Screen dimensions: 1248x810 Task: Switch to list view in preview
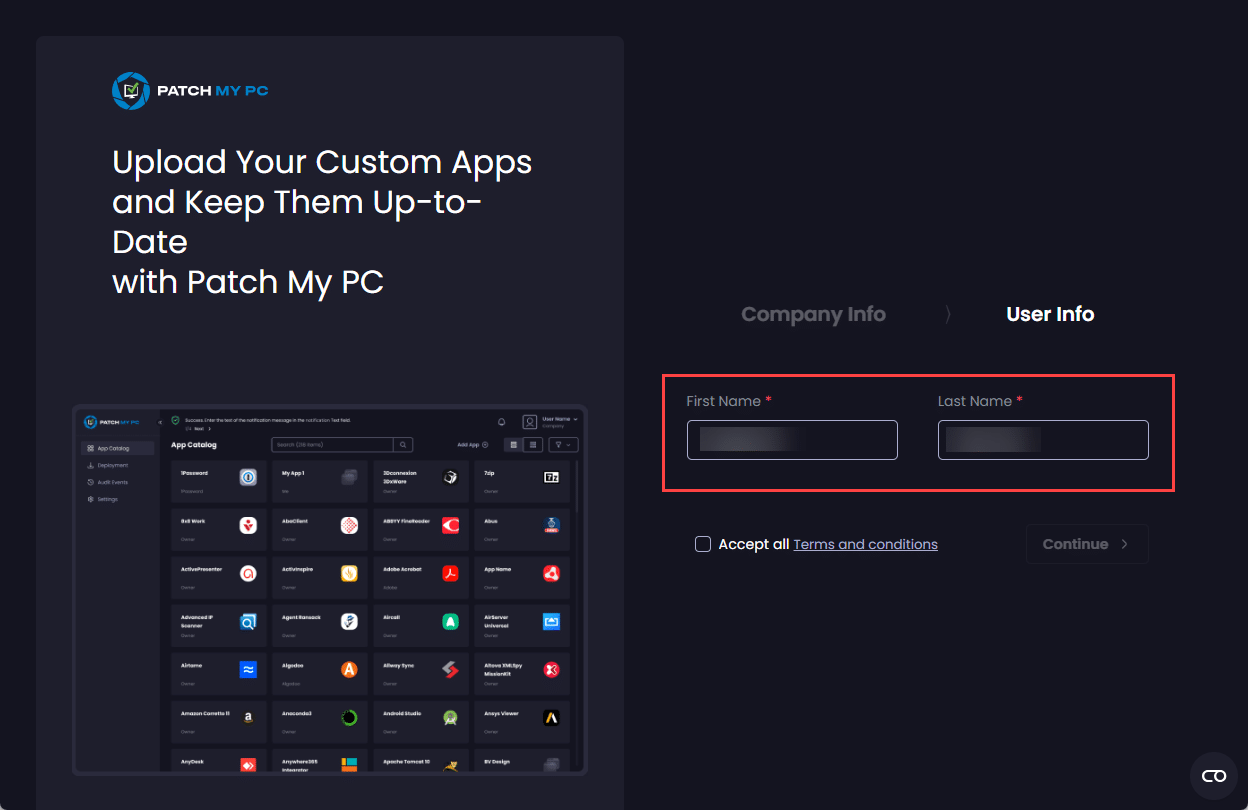(x=533, y=445)
